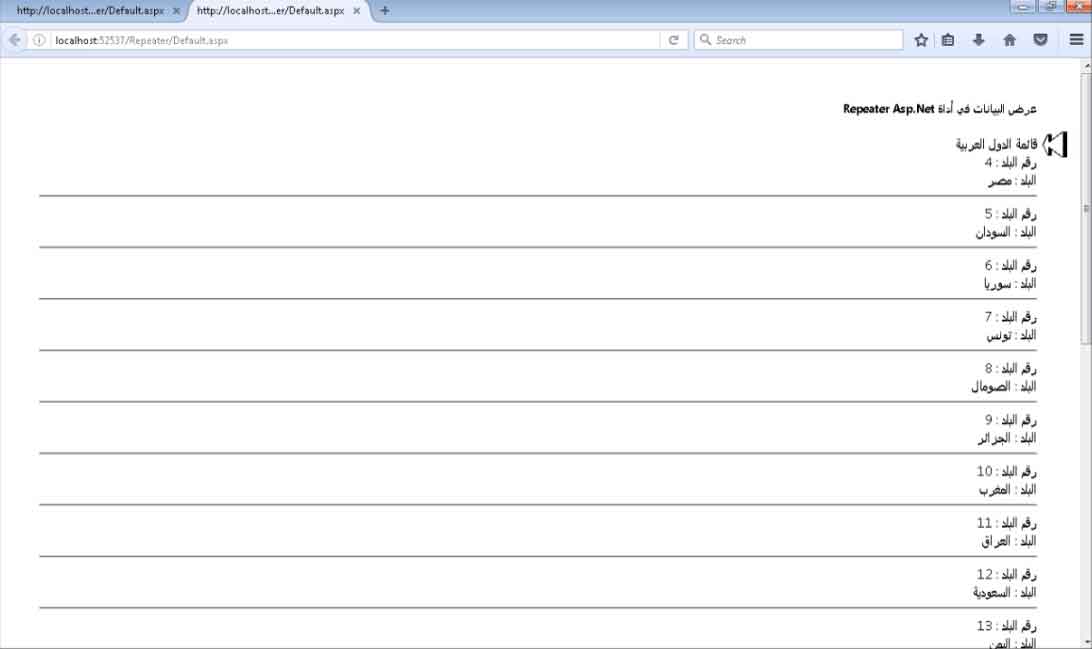Show your bookmarks list
Image resolution: width=1092 pixels, height=649 pixels.
click(x=948, y=40)
